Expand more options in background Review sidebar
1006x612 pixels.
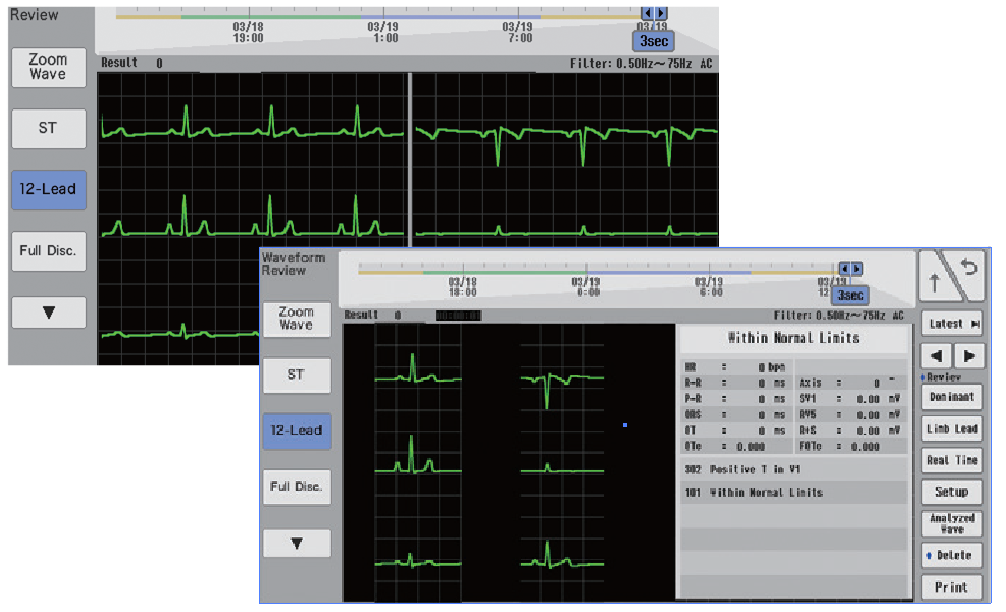click(x=48, y=312)
